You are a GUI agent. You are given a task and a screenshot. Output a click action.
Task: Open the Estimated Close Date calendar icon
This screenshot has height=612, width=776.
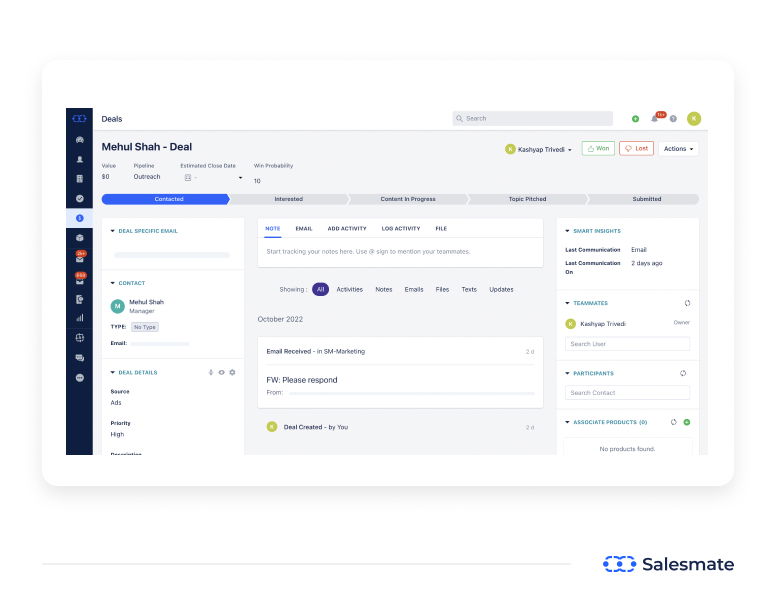click(x=188, y=178)
